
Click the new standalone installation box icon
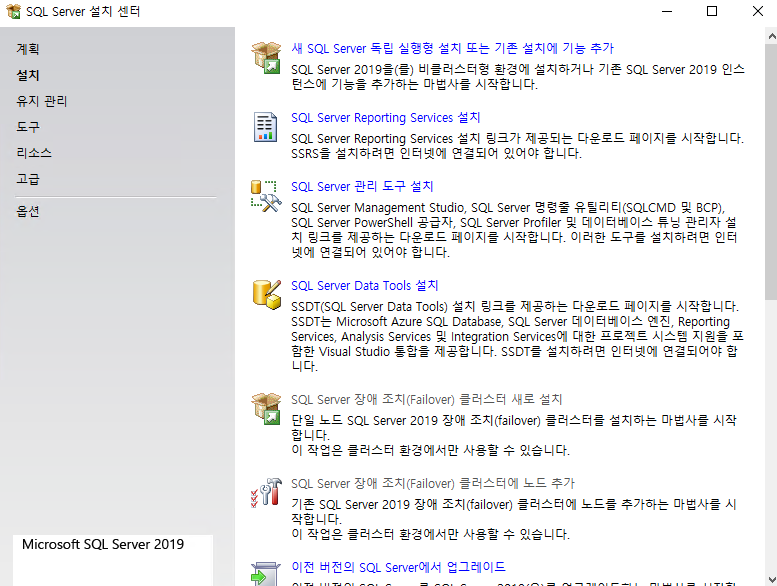(266, 57)
